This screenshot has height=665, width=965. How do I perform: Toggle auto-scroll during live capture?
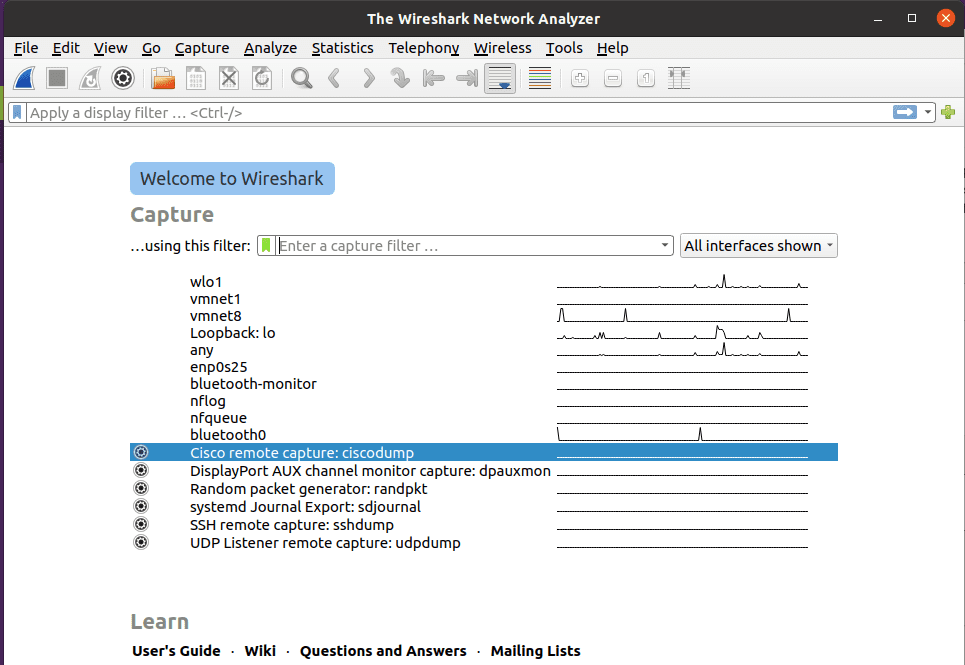500,79
